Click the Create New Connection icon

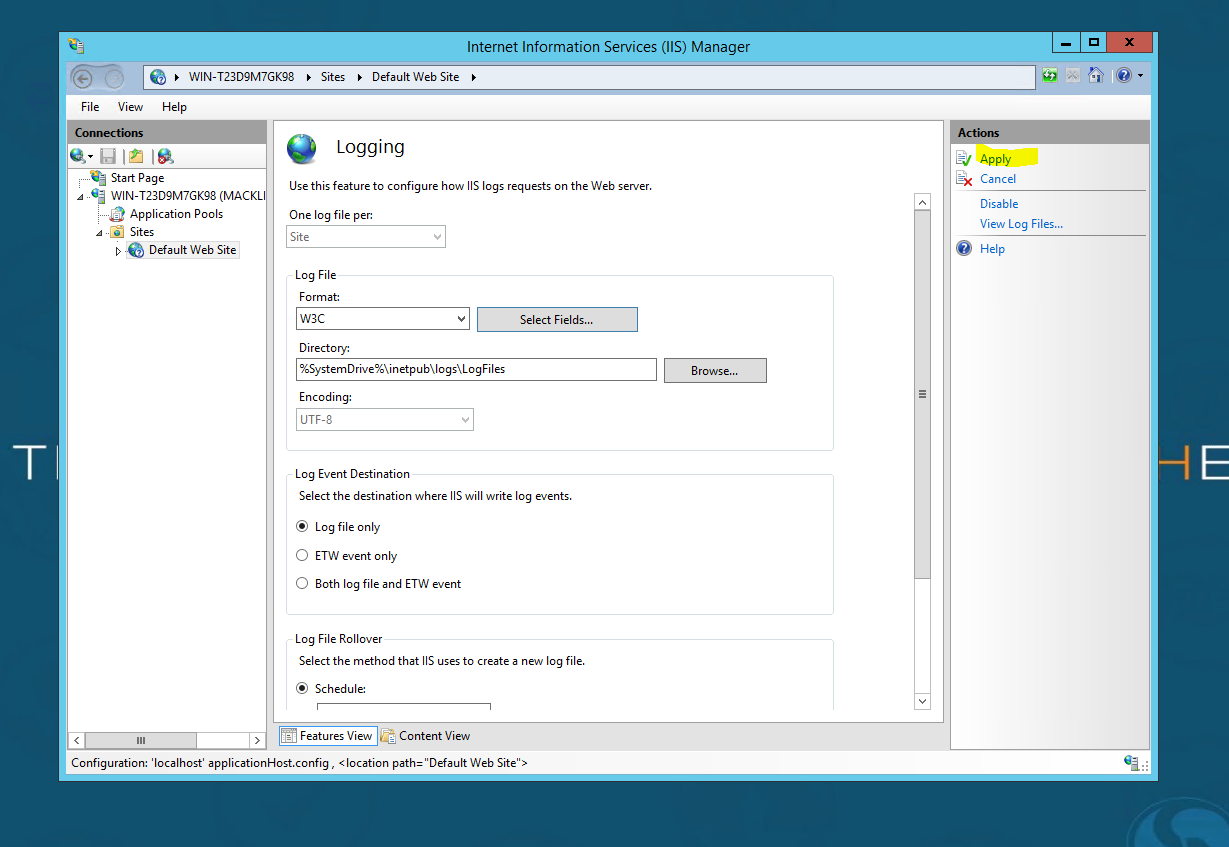(79, 156)
